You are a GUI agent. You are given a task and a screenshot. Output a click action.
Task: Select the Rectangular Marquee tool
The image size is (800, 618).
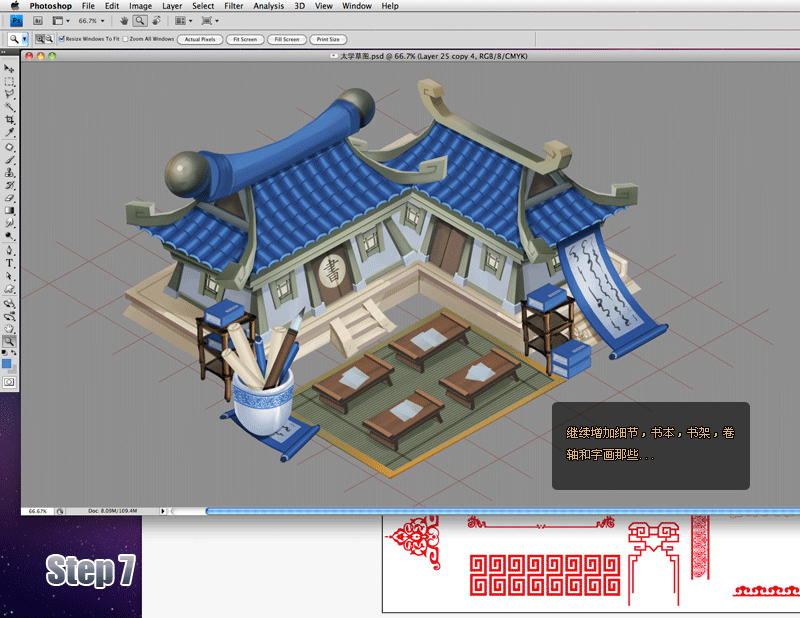coord(9,82)
